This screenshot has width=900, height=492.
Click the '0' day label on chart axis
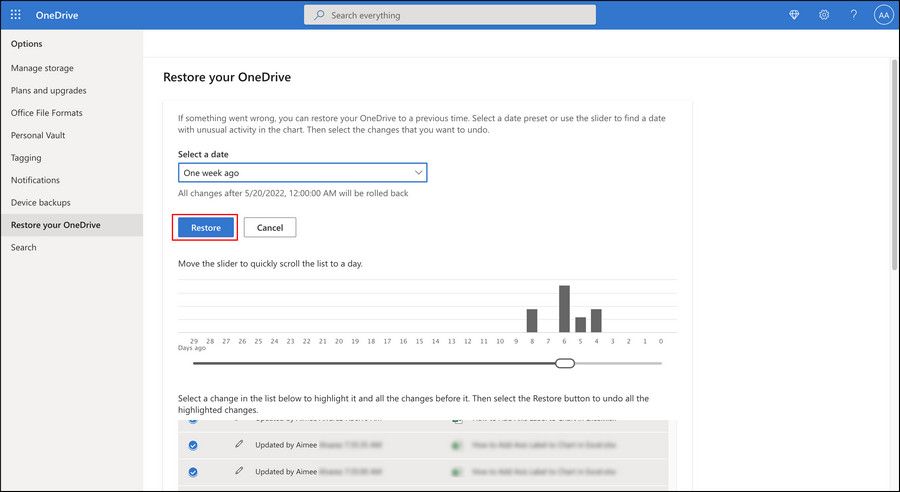coord(661,341)
